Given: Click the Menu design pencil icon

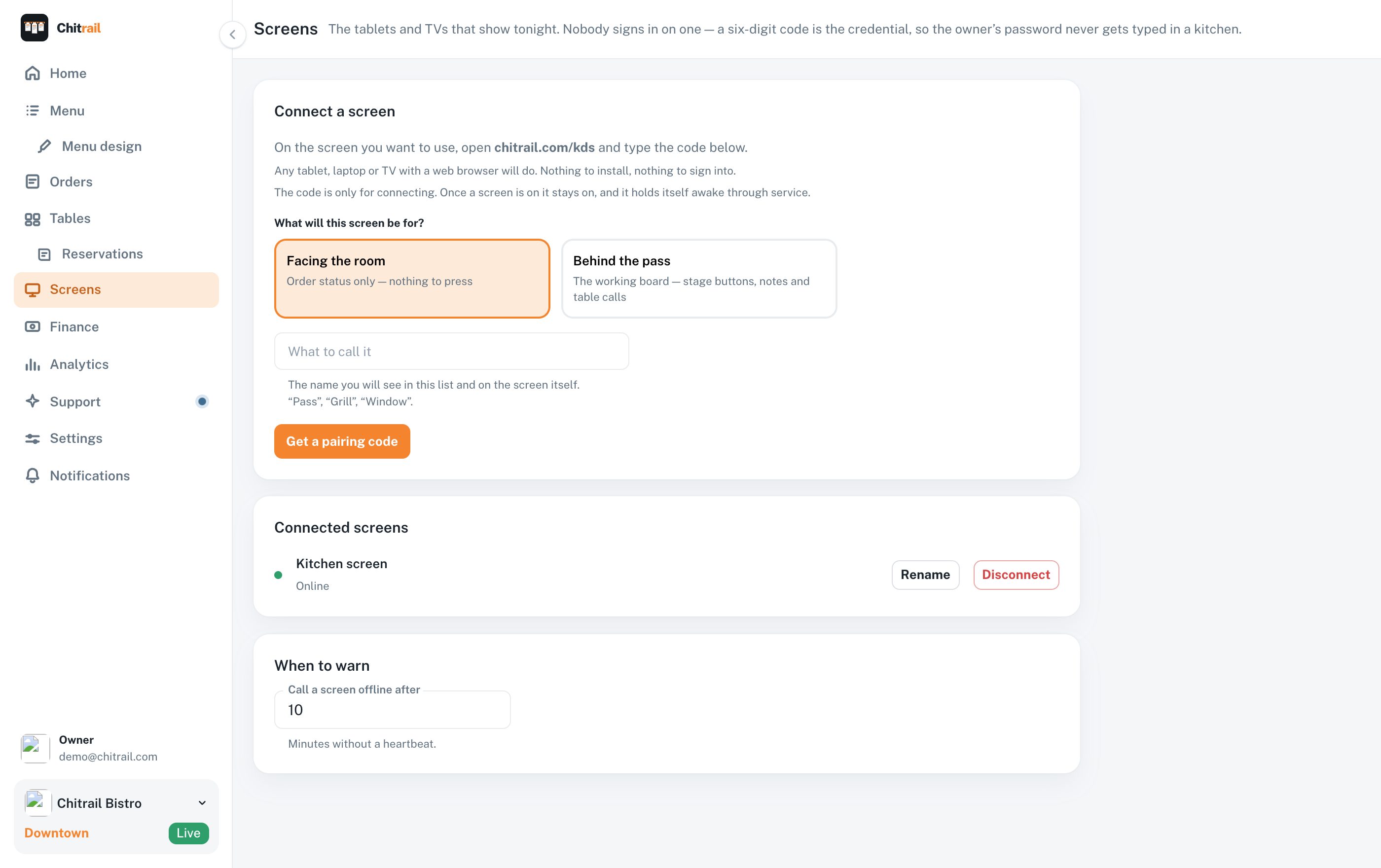Looking at the screenshot, I should [45, 146].
